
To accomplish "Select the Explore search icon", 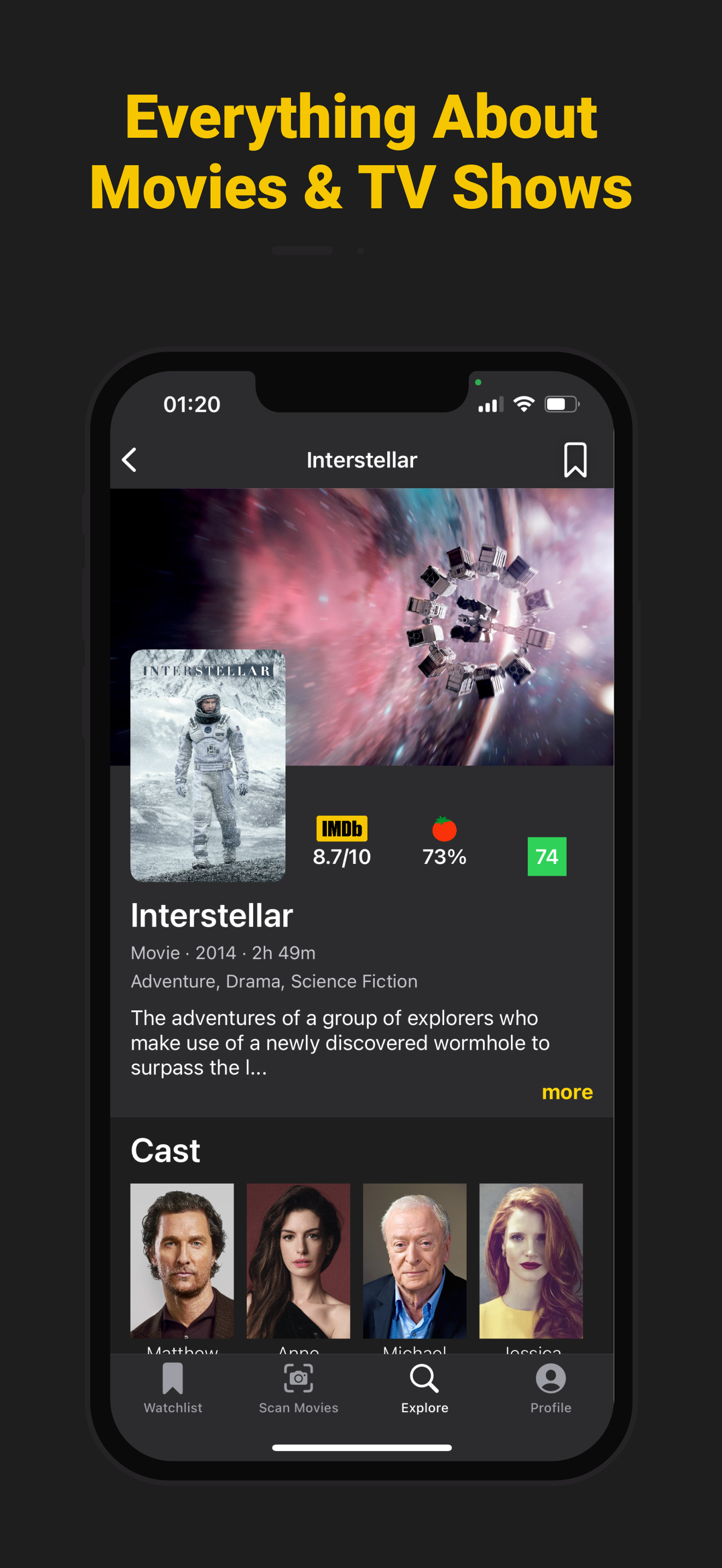I will 424,1378.
